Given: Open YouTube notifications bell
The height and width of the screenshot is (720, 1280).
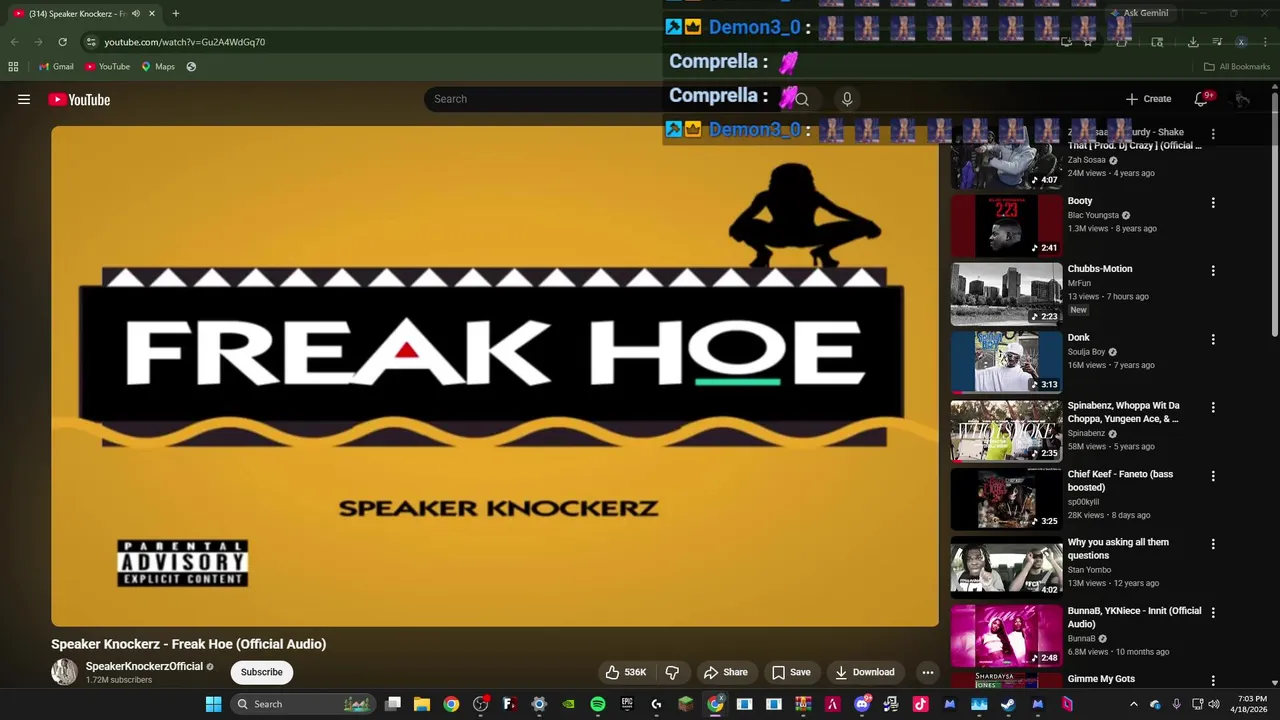Looking at the screenshot, I should click(1201, 99).
